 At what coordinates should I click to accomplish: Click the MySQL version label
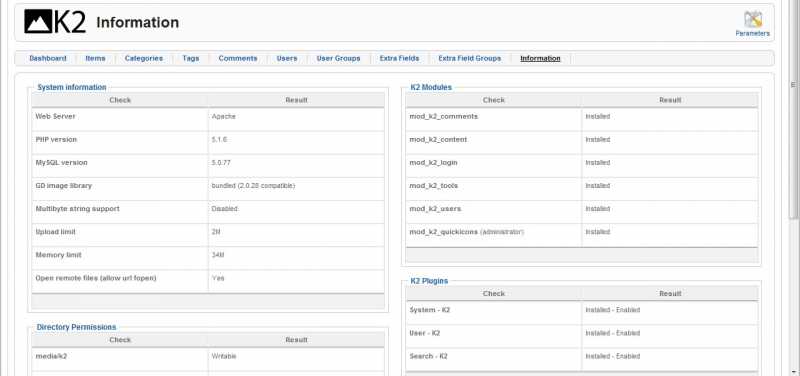pyautogui.click(x=61, y=162)
